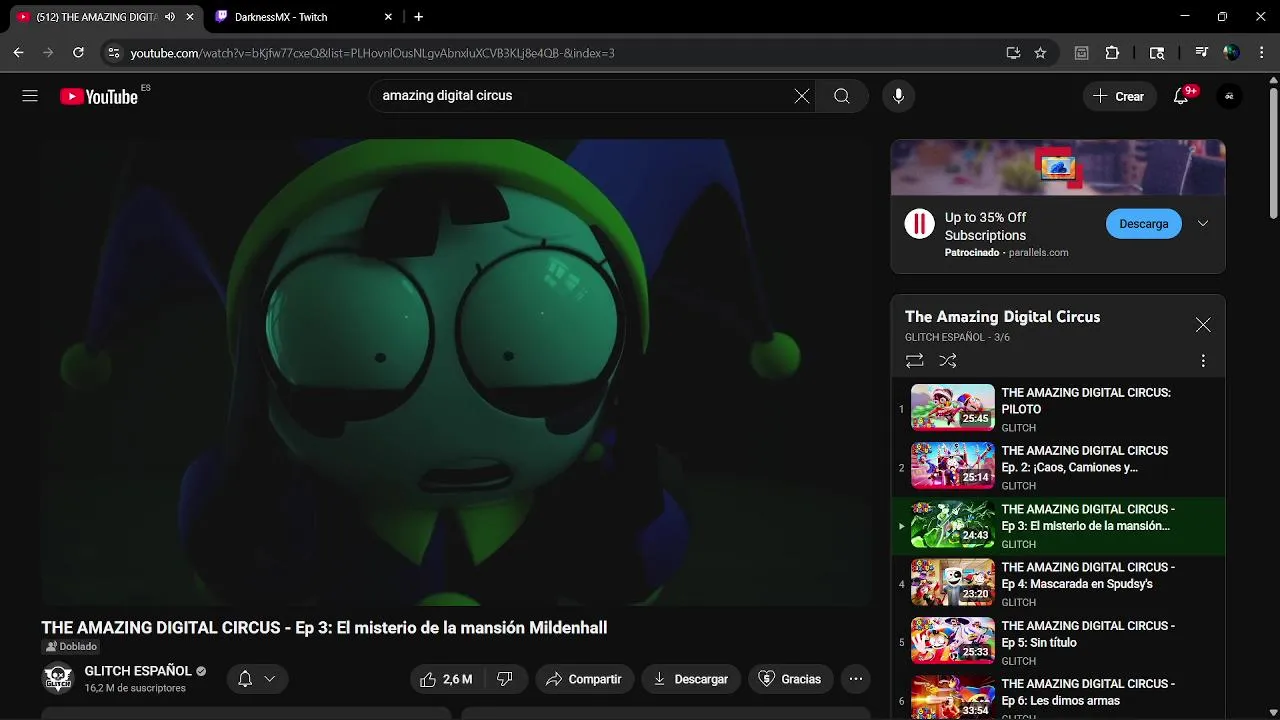Go back to the previous page

[18, 53]
